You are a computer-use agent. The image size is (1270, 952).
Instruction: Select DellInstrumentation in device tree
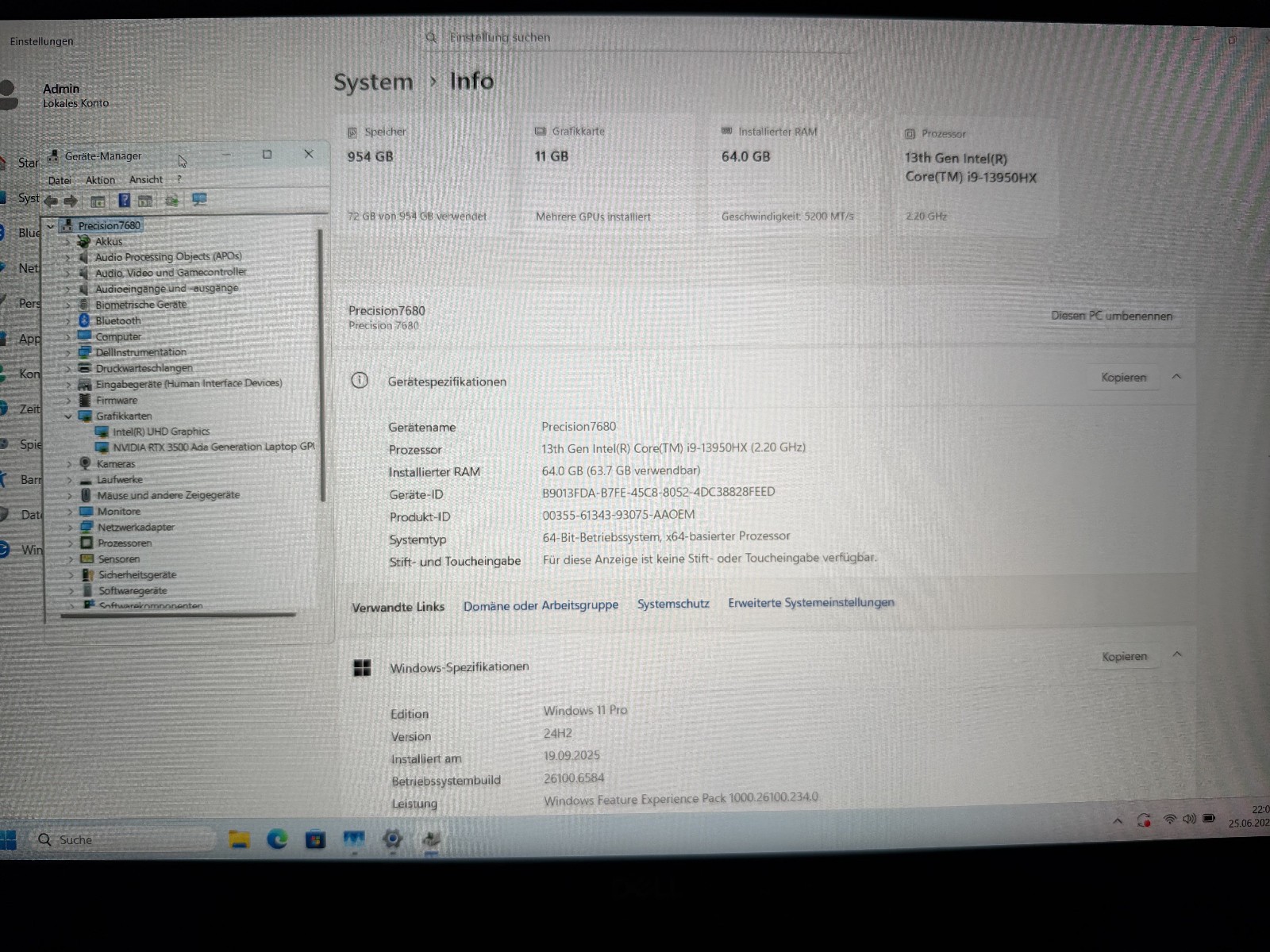pyautogui.click(x=140, y=352)
